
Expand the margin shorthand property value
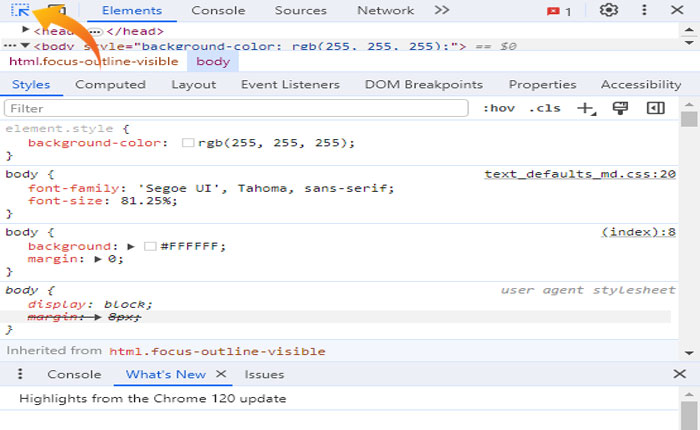[x=98, y=259]
